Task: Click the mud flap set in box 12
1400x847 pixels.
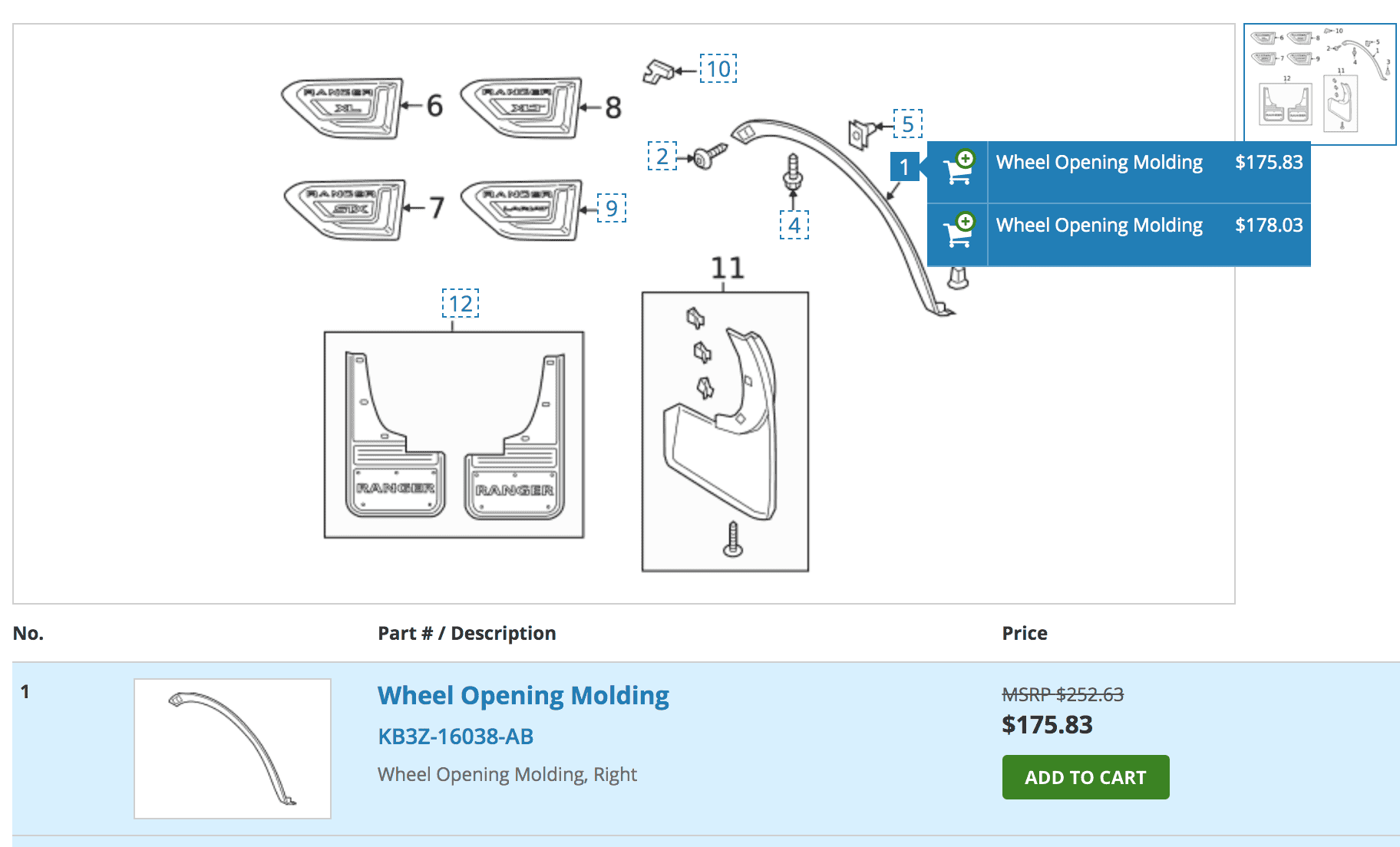Action: tap(454, 435)
